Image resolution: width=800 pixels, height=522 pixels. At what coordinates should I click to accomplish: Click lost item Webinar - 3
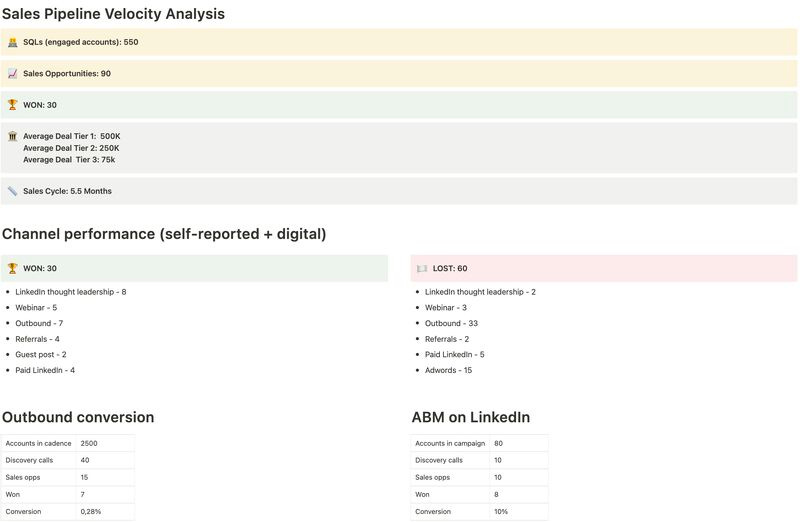446,308
